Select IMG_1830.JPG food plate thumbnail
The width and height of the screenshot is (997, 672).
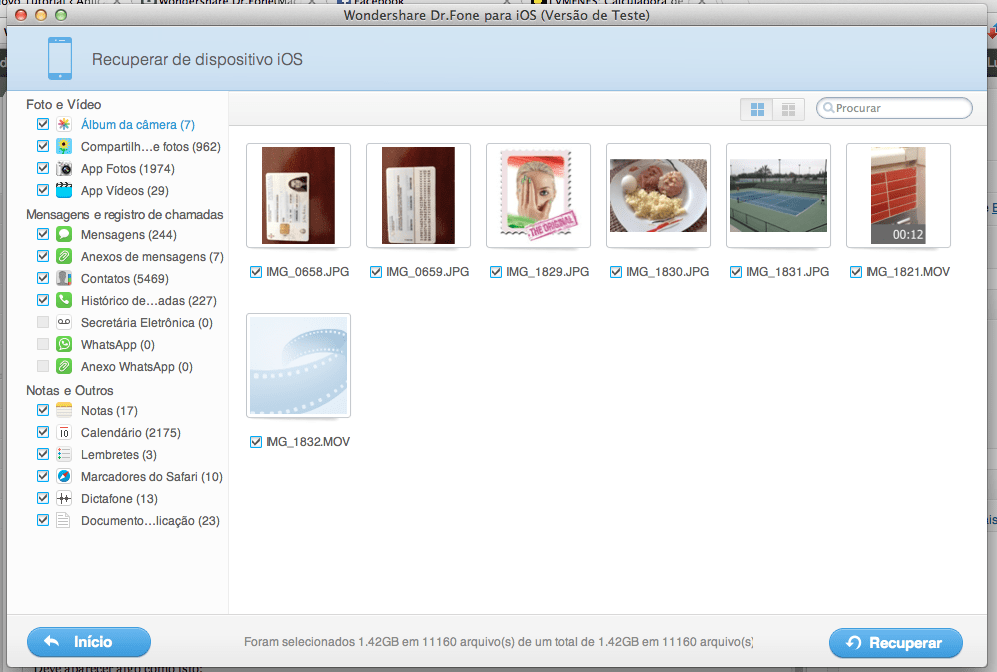click(x=658, y=195)
